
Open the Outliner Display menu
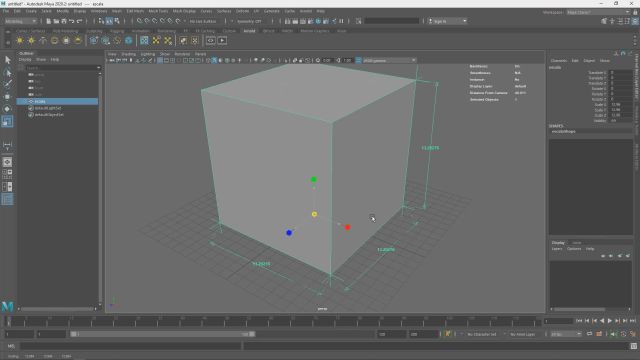pos(25,60)
